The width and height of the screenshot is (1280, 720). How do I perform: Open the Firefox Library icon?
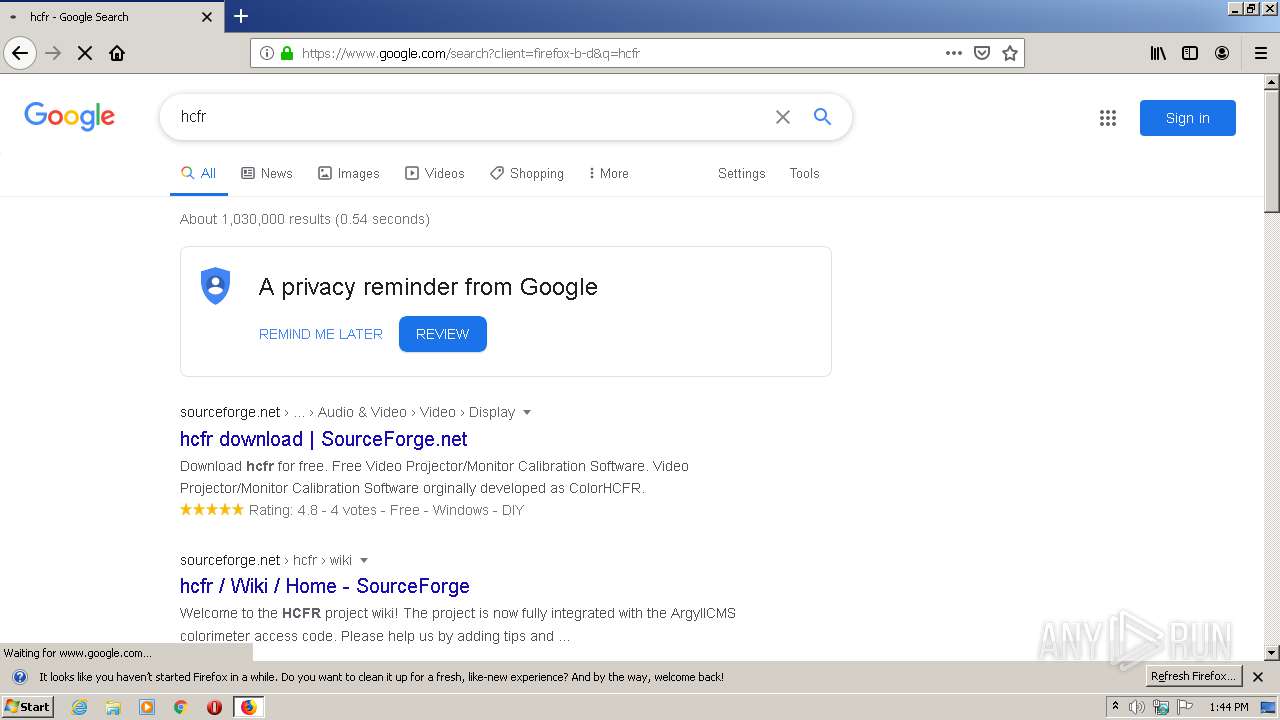click(x=1158, y=53)
